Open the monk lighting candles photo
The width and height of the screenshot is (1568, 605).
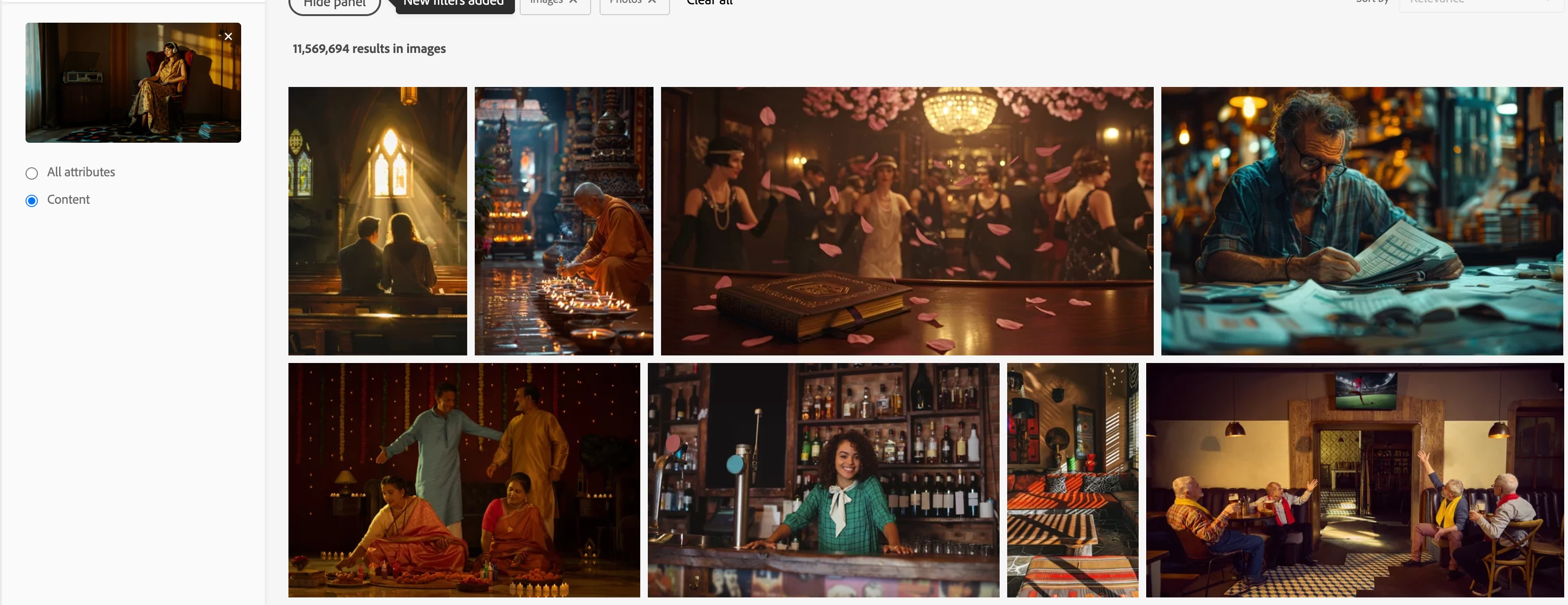pos(564,221)
